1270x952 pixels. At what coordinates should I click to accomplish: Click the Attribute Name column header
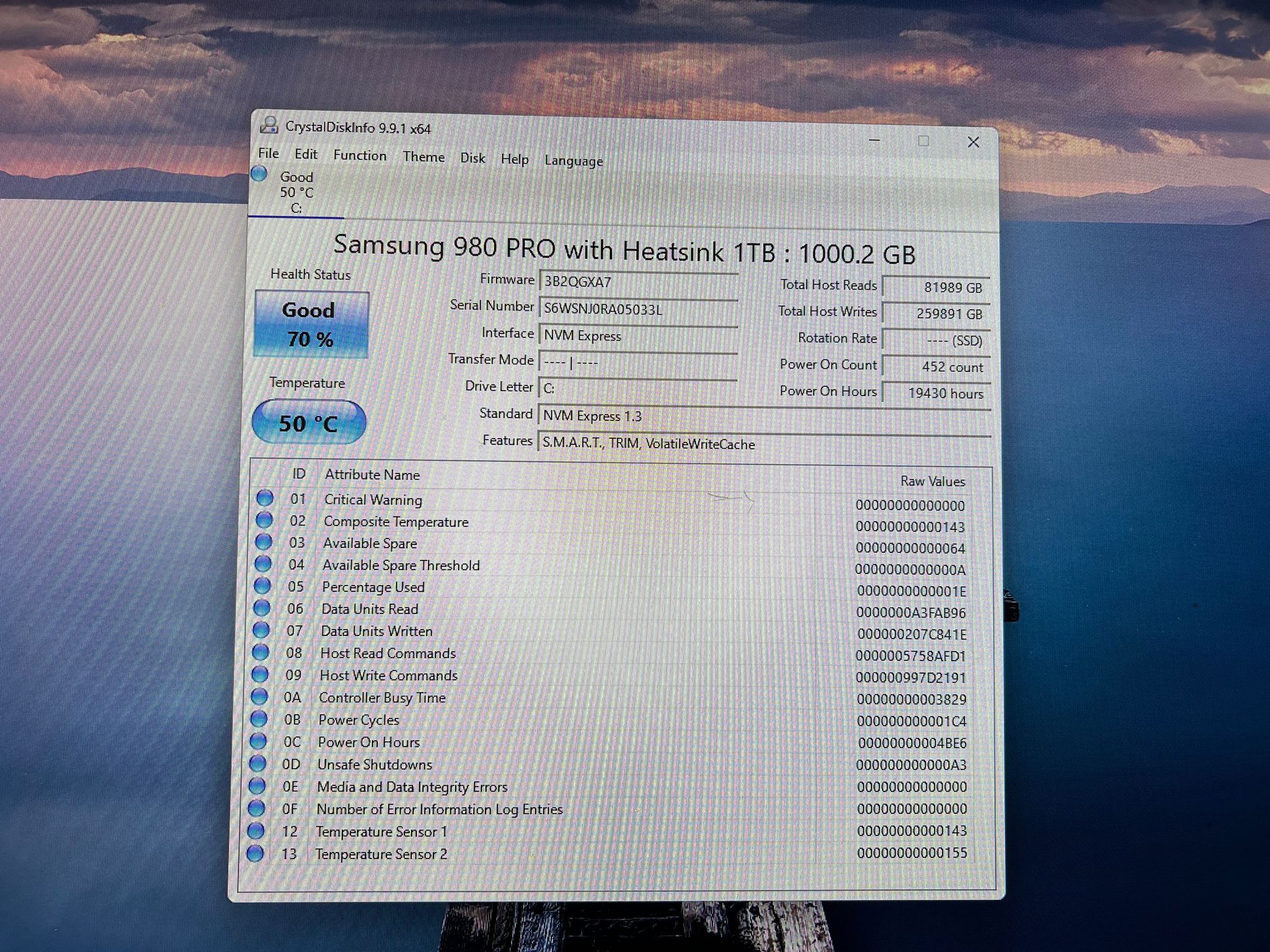(x=373, y=475)
